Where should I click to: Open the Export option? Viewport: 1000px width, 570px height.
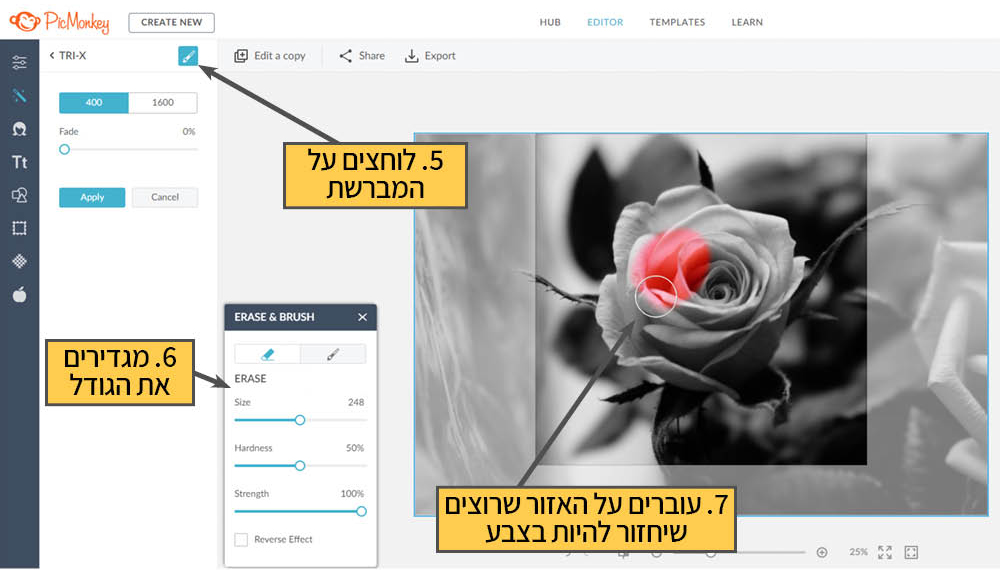430,56
